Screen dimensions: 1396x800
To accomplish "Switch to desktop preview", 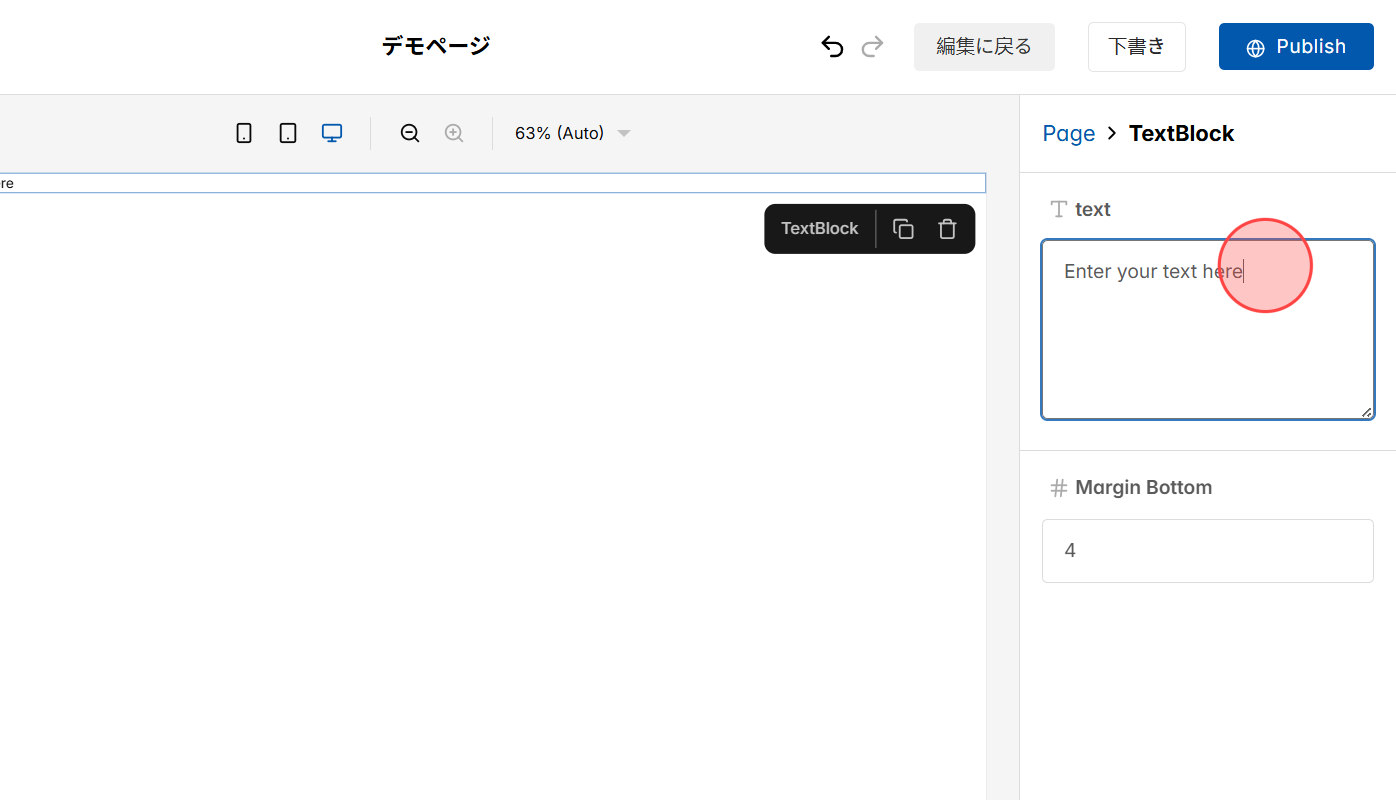I will 331,132.
